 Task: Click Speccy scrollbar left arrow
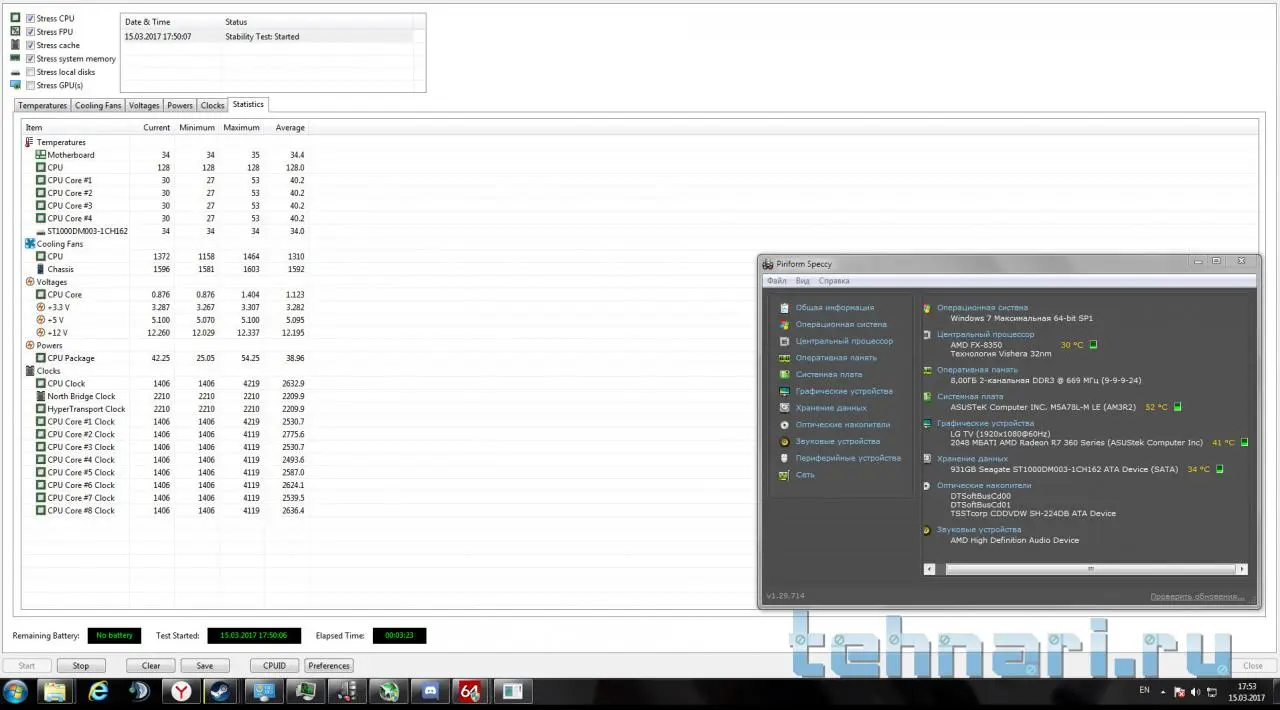929,569
